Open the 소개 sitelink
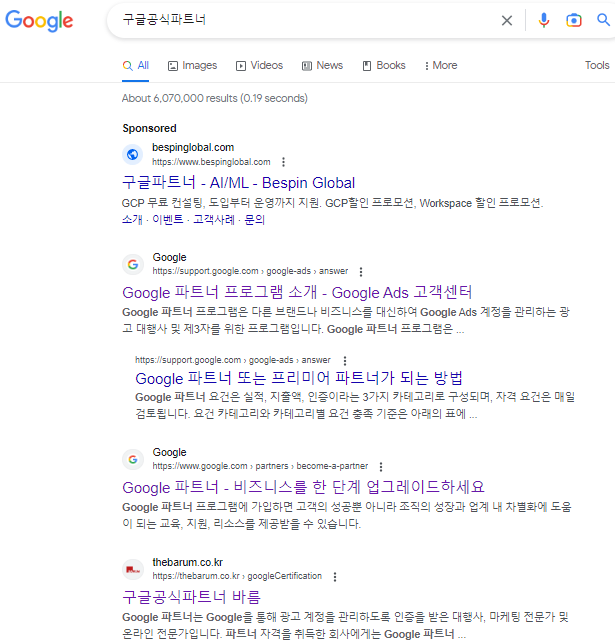615x641 pixels. (132, 220)
